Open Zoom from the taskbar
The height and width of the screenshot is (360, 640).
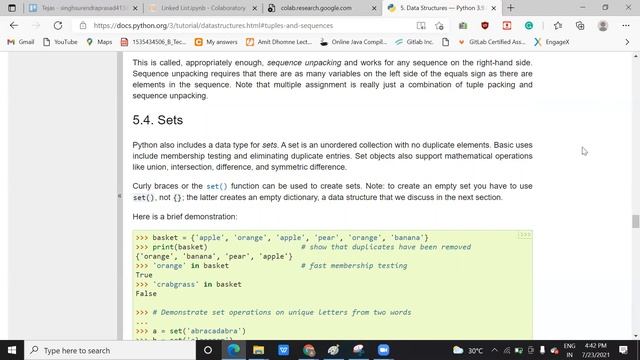coord(383,350)
